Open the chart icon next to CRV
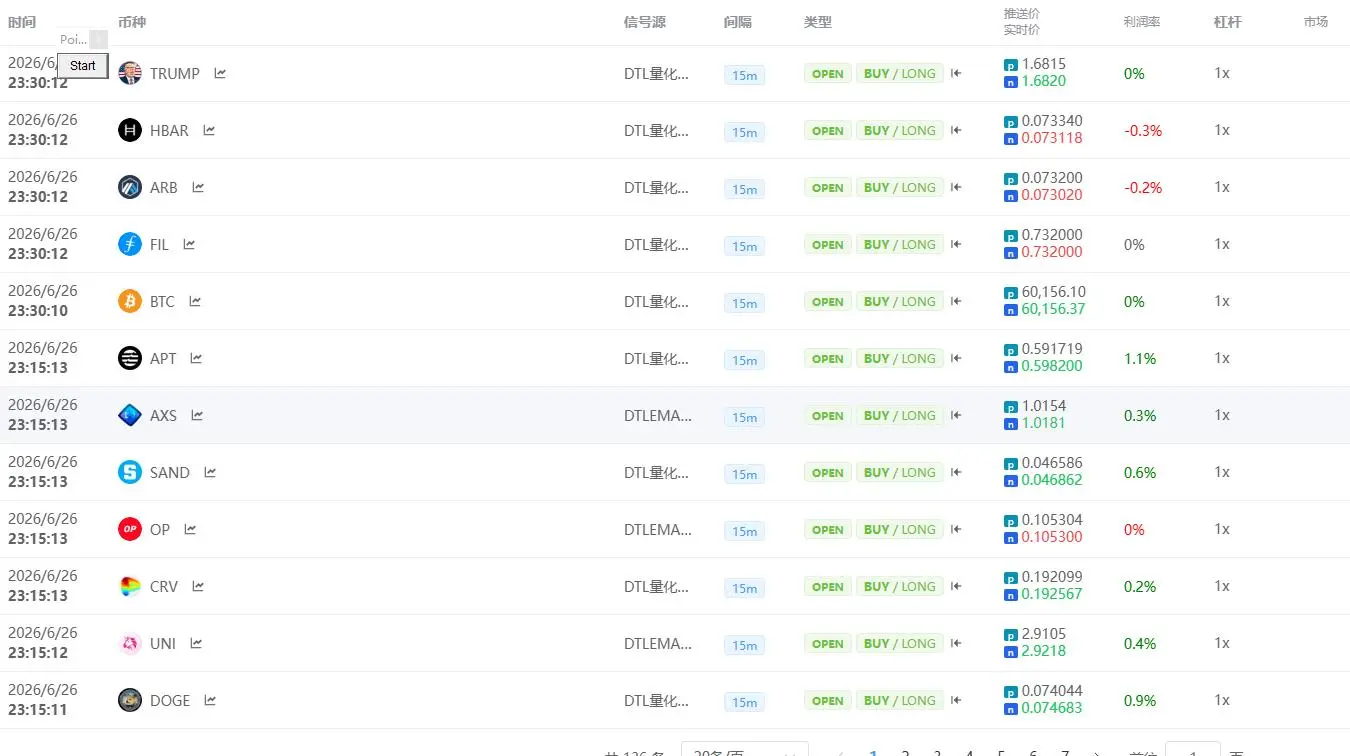1350x756 pixels. 198,586
